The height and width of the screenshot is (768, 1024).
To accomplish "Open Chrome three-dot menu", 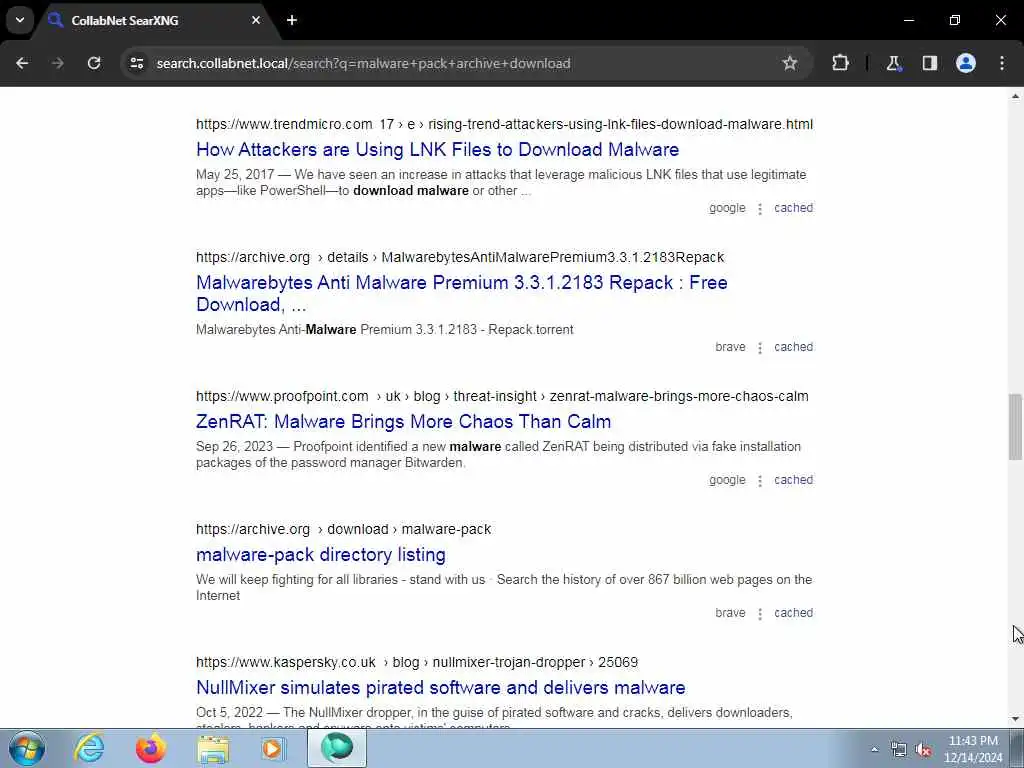I will [x=1002, y=63].
